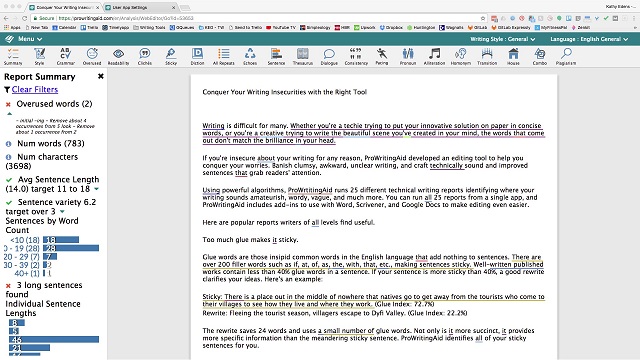The height and width of the screenshot is (360, 640).
Task: Select the <10 (18) sentence bar
Action: pyautogui.click(x=61, y=240)
